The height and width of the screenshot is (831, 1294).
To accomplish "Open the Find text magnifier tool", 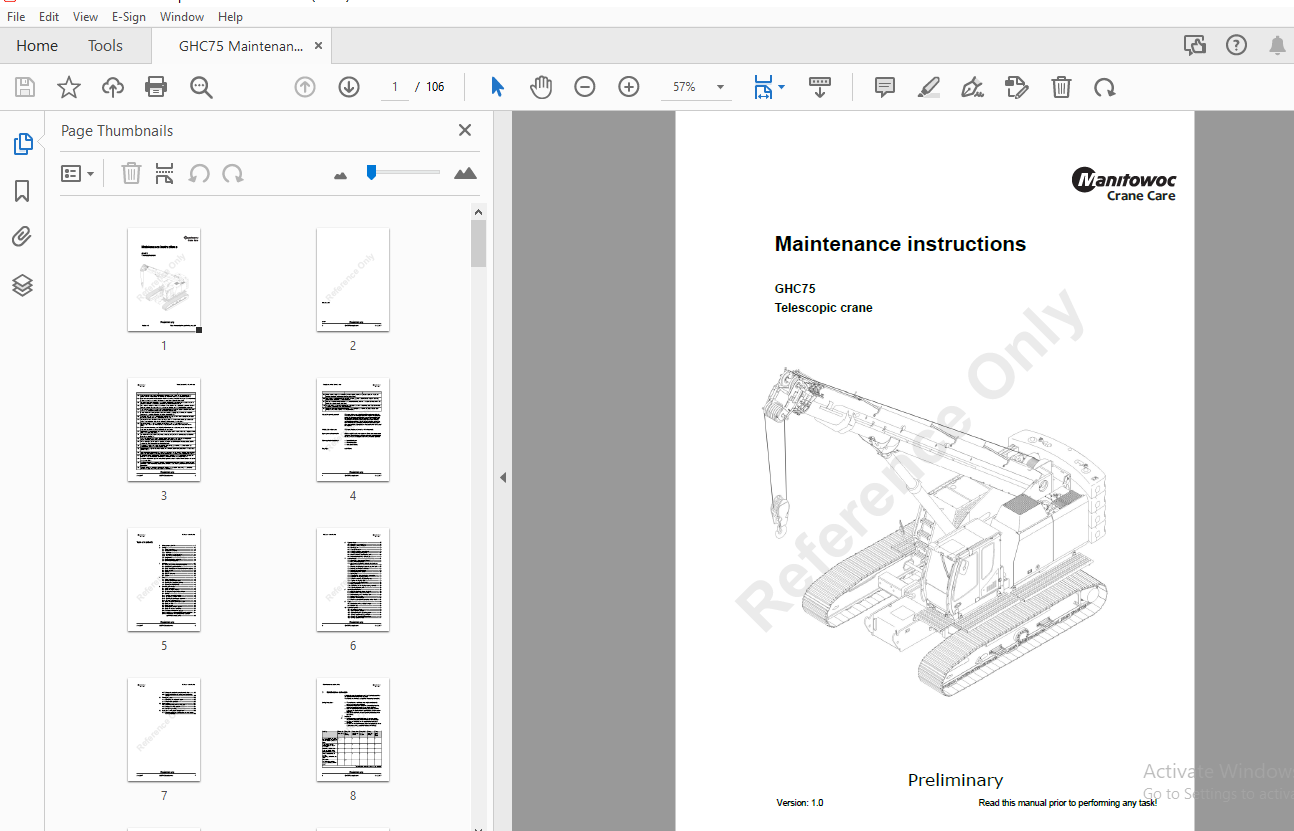I will coord(202,87).
